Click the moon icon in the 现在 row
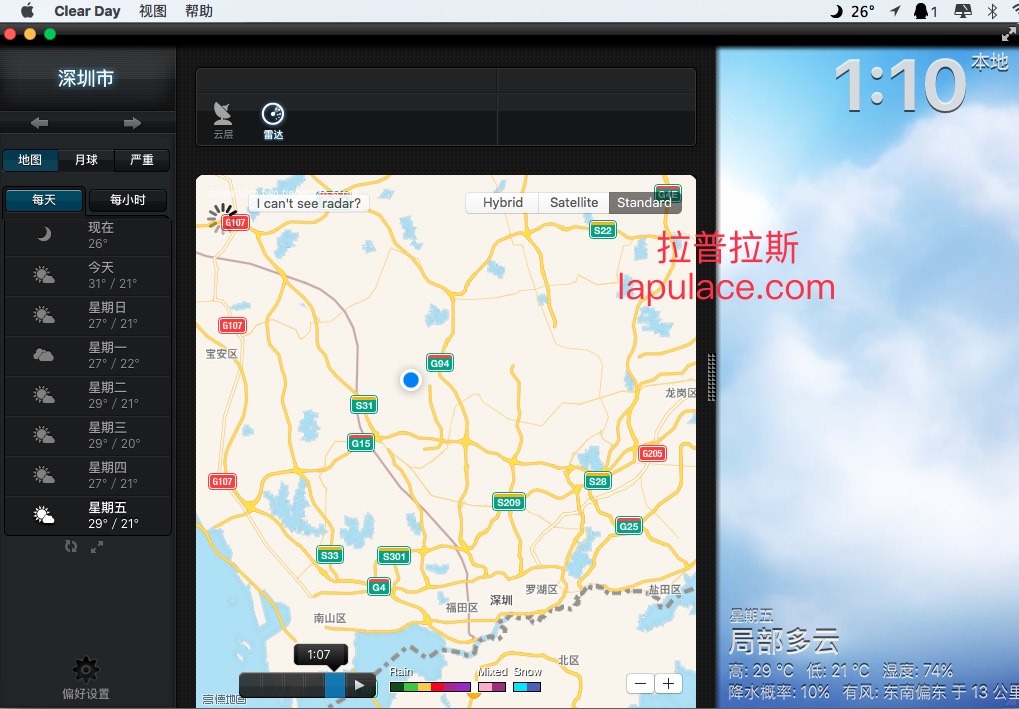This screenshot has width=1019, height=709. [44, 234]
